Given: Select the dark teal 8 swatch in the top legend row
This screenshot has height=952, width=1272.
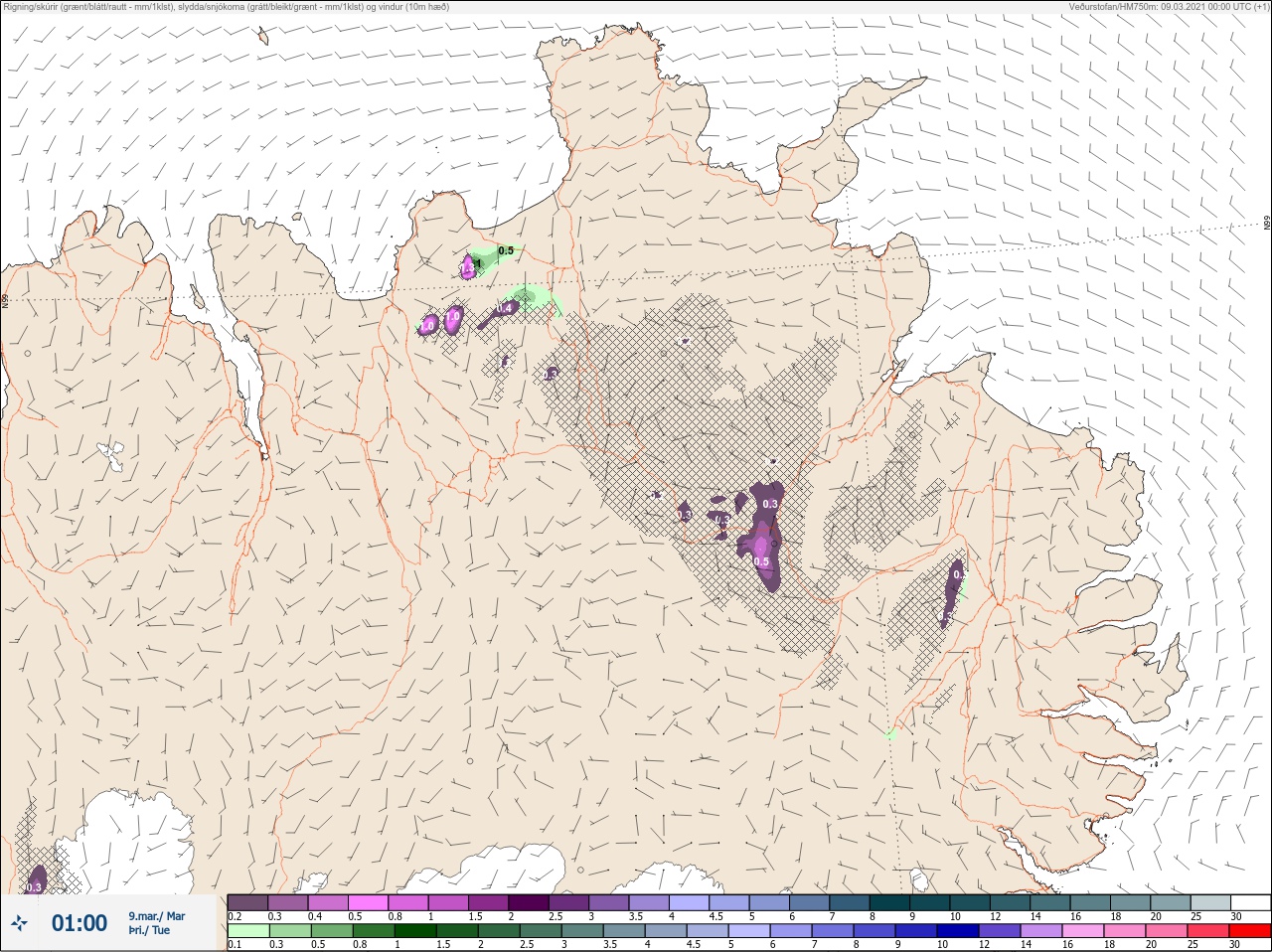Looking at the screenshot, I should tap(889, 902).
